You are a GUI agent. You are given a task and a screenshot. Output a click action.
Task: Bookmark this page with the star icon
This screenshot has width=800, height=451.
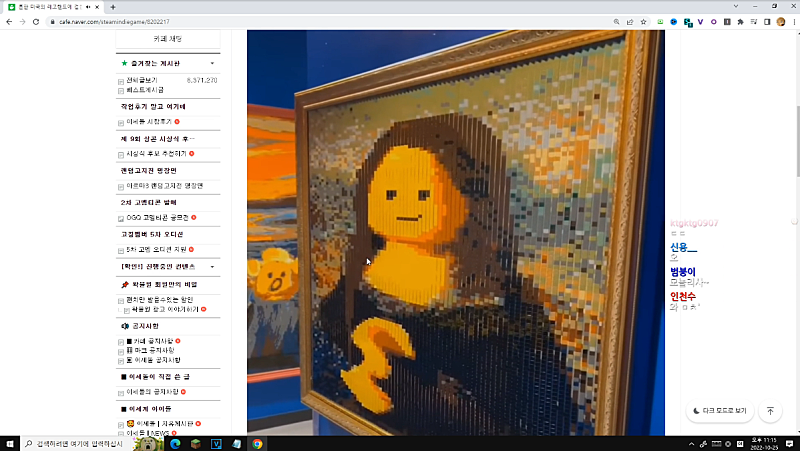[643, 22]
